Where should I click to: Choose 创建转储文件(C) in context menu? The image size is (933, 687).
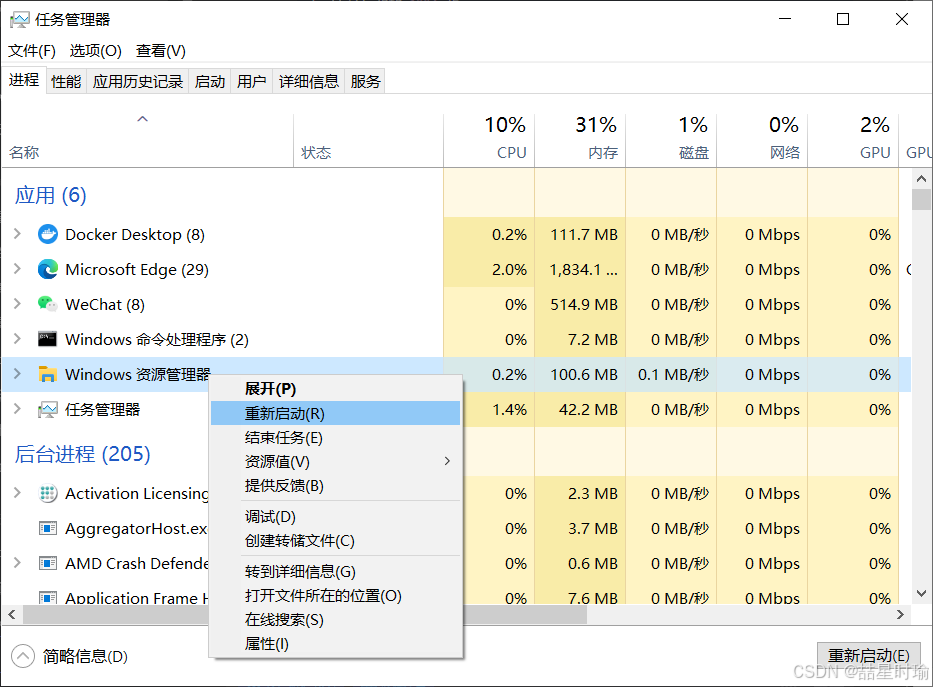(x=336, y=541)
